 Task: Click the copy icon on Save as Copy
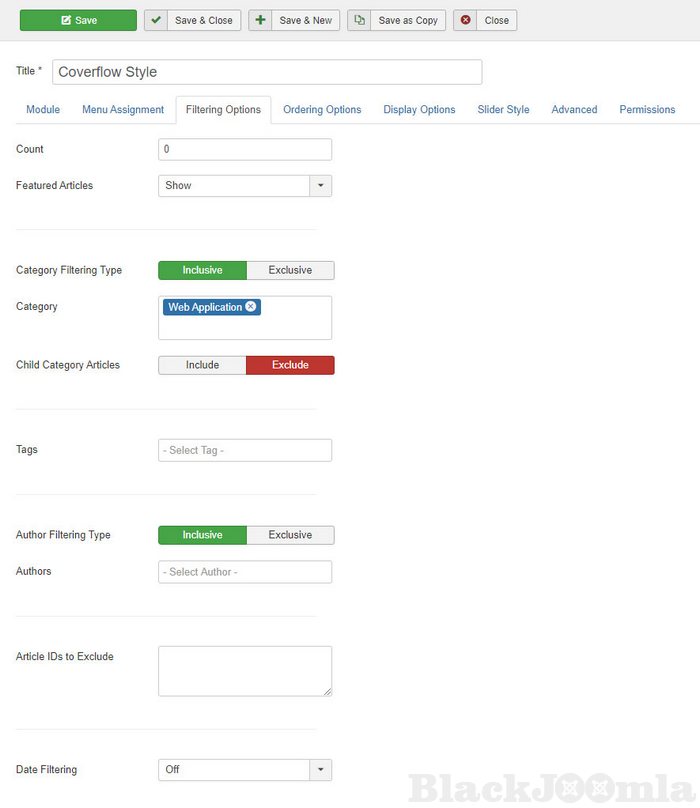click(x=360, y=20)
